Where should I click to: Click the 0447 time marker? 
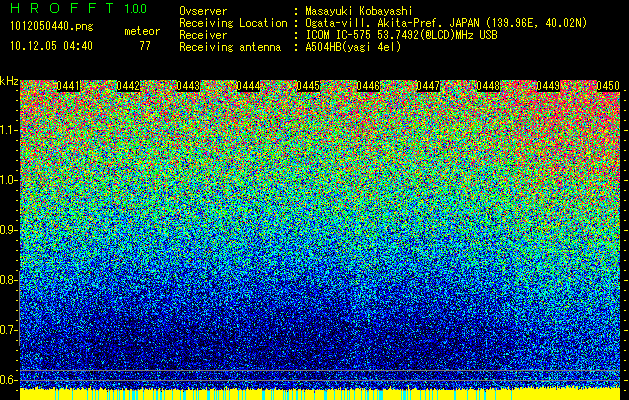click(x=428, y=86)
